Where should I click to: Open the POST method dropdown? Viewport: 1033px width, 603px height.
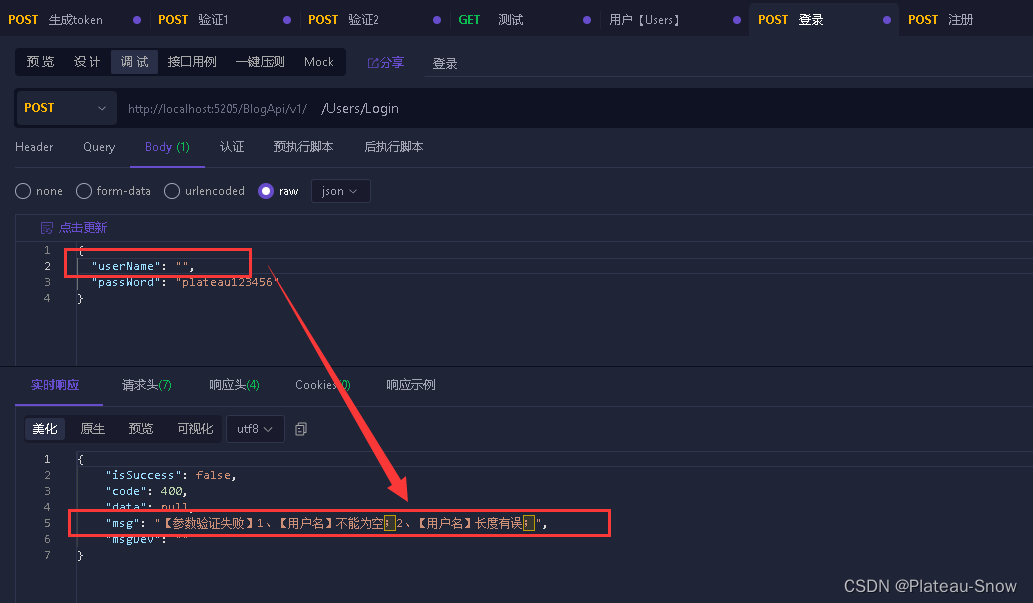[65, 107]
